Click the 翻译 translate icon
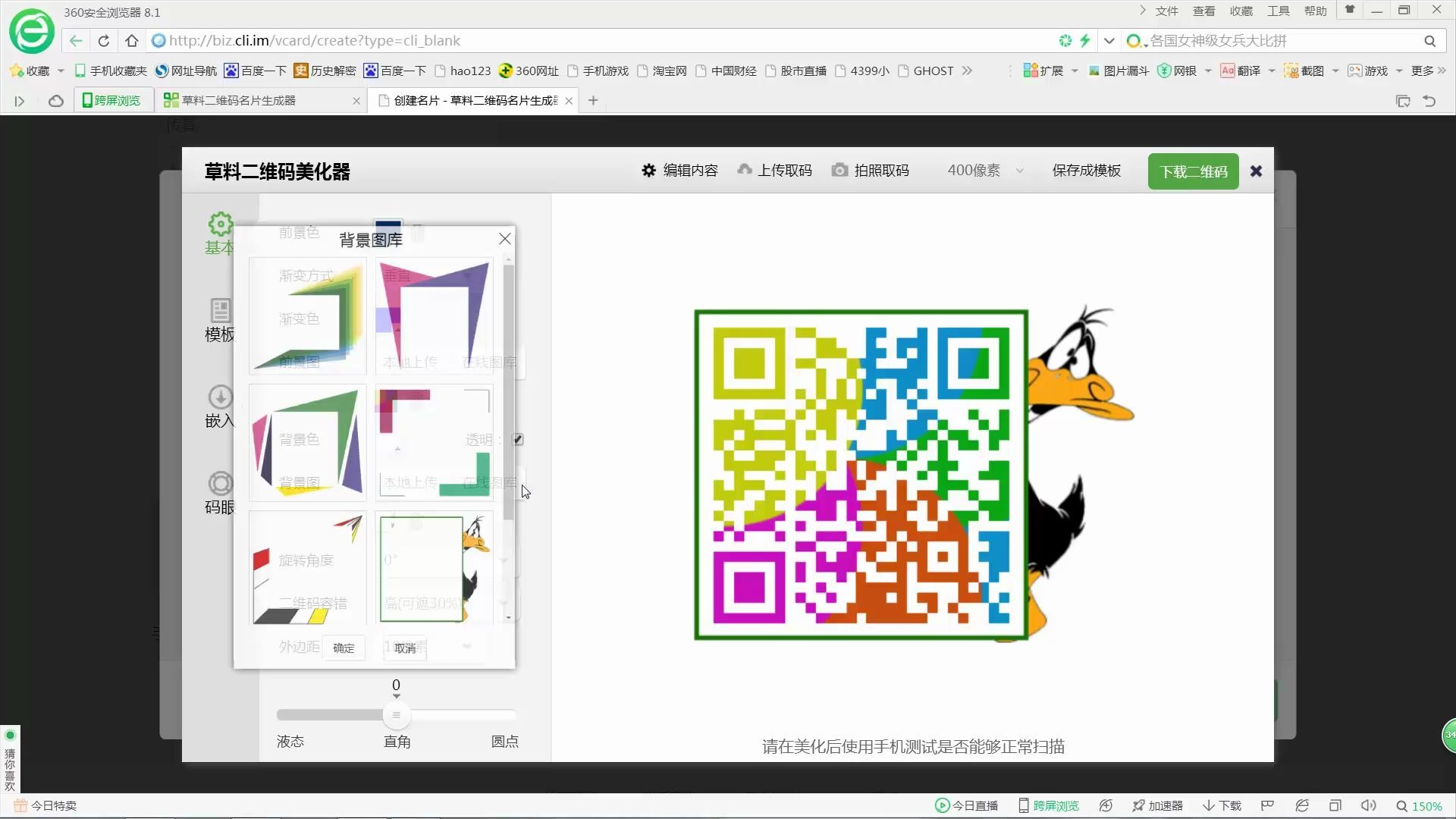The width and height of the screenshot is (1456, 819). coord(1228,71)
